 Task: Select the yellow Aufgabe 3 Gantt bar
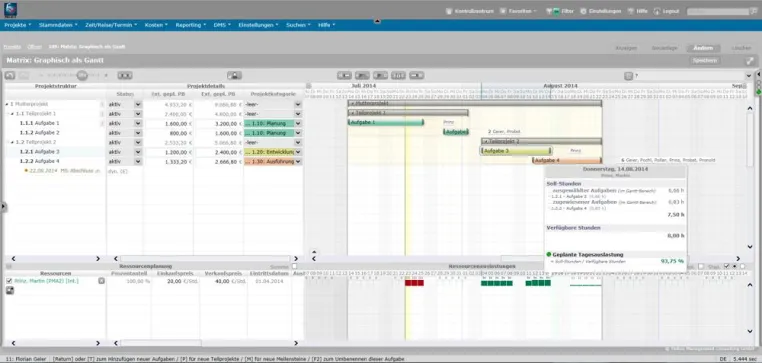(516, 151)
